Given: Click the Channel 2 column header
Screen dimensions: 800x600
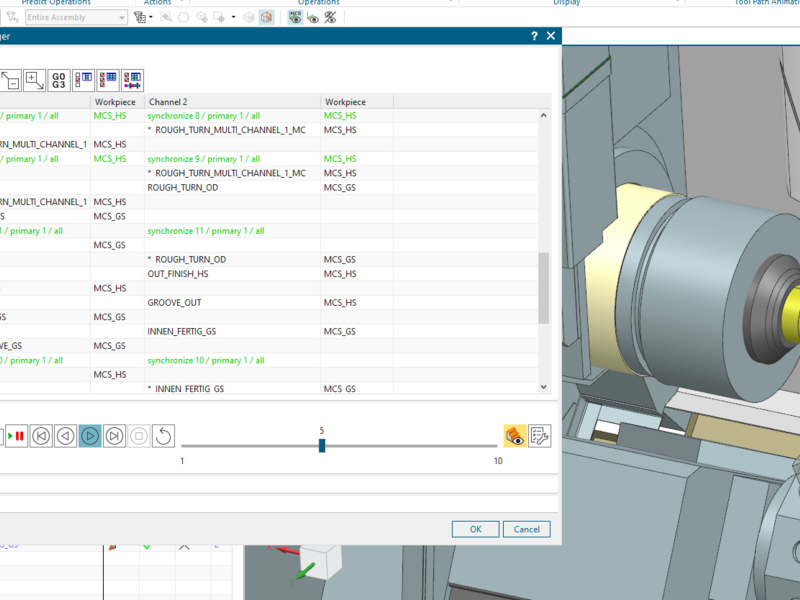Looking at the screenshot, I should 233,102.
